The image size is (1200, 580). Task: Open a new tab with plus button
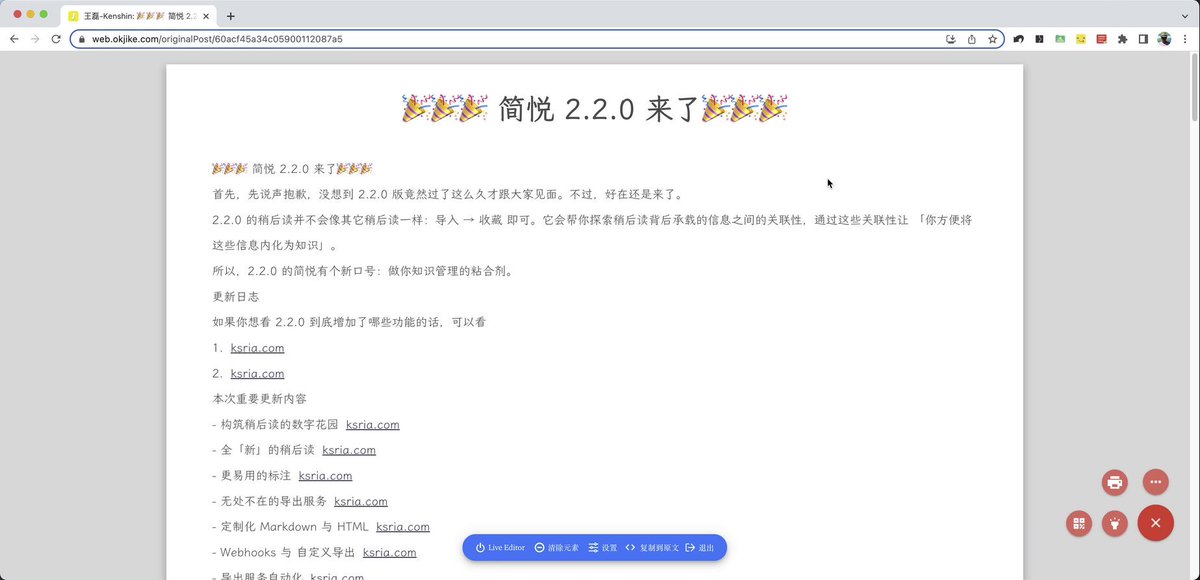(231, 16)
